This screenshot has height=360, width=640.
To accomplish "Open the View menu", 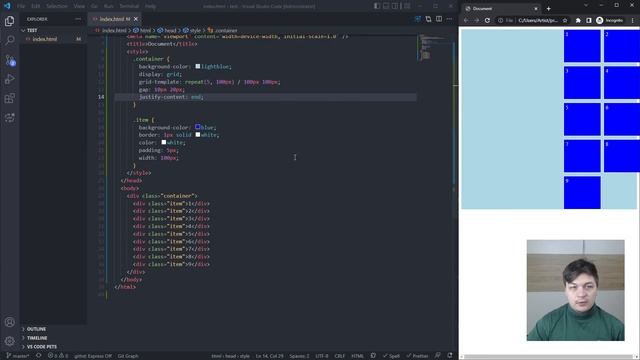I will coord(79,7).
